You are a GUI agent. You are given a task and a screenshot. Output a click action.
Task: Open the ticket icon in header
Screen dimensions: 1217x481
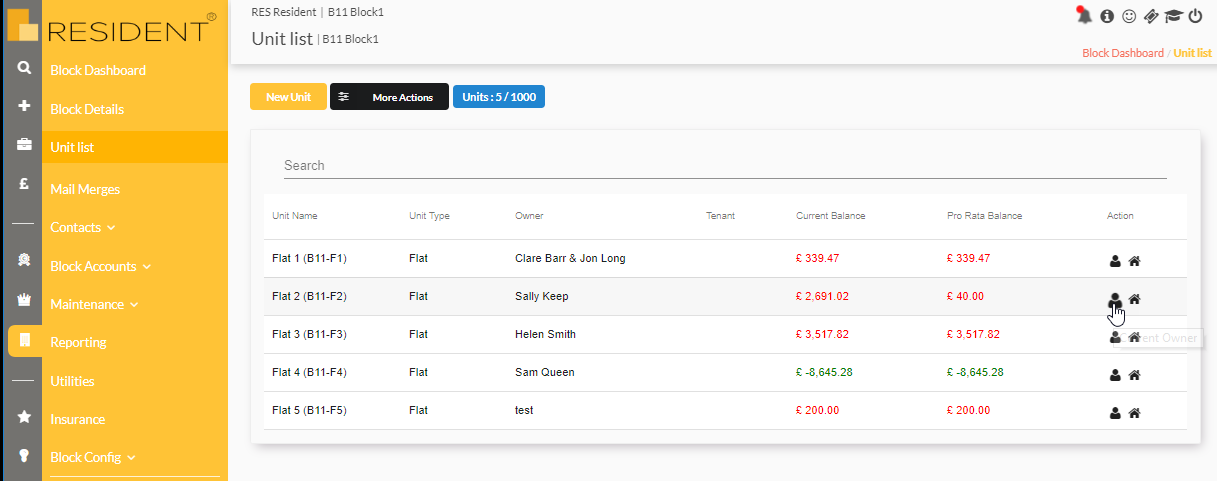[x=1151, y=16]
